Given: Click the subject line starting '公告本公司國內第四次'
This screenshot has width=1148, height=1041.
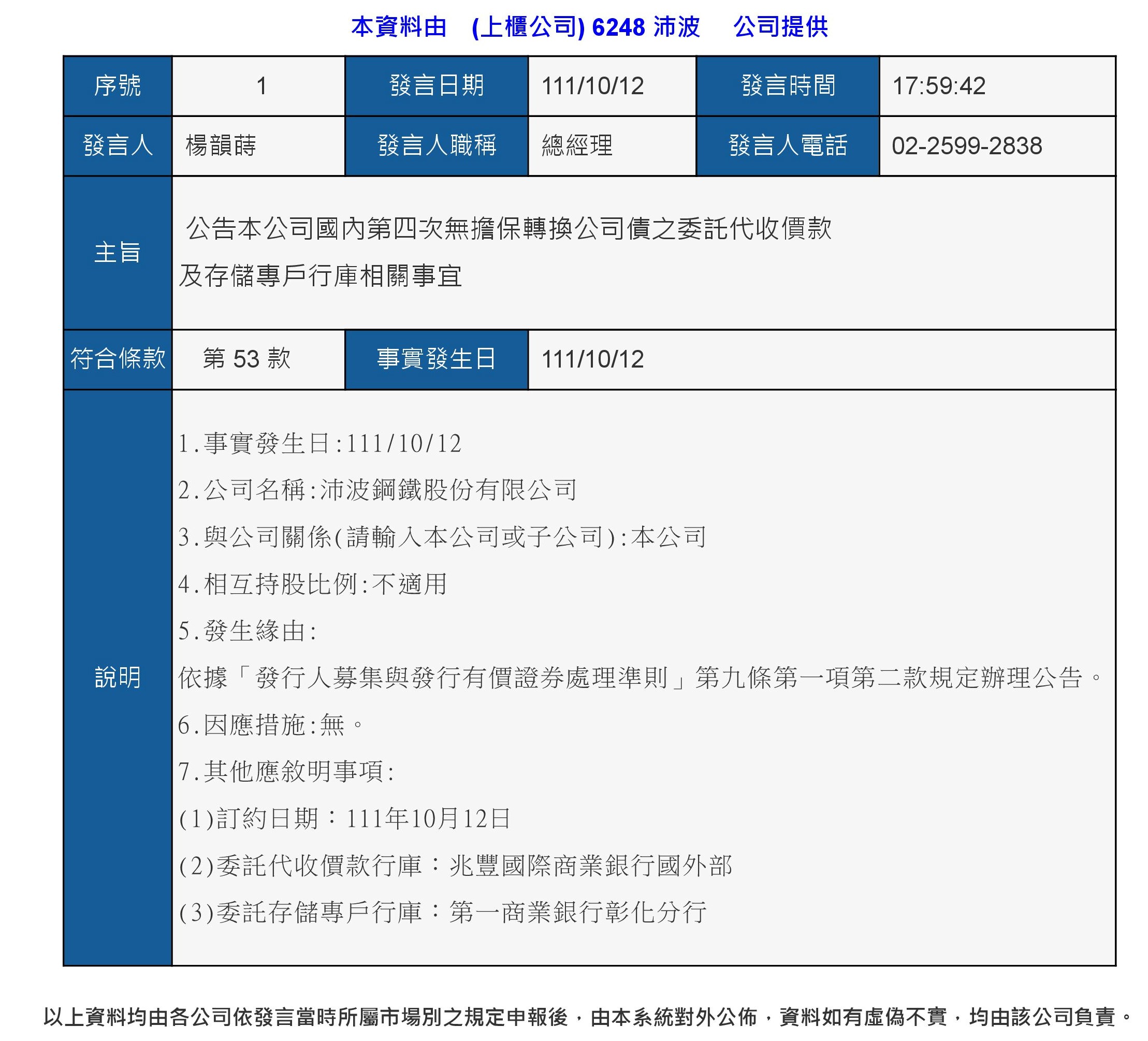Looking at the screenshot, I should pyautogui.click(x=509, y=229).
